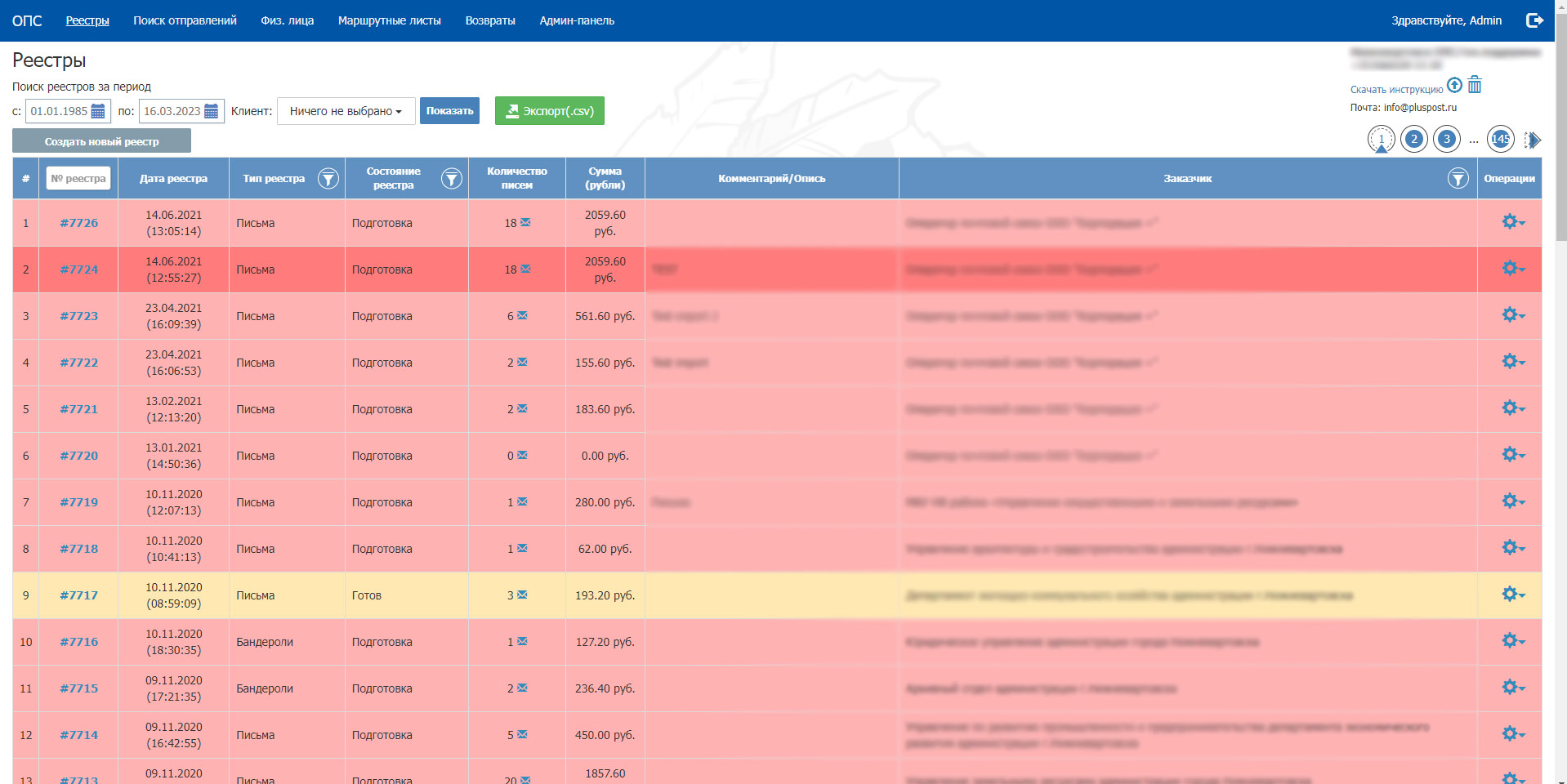
Task: Go to next page arrow
Action: [1533, 140]
